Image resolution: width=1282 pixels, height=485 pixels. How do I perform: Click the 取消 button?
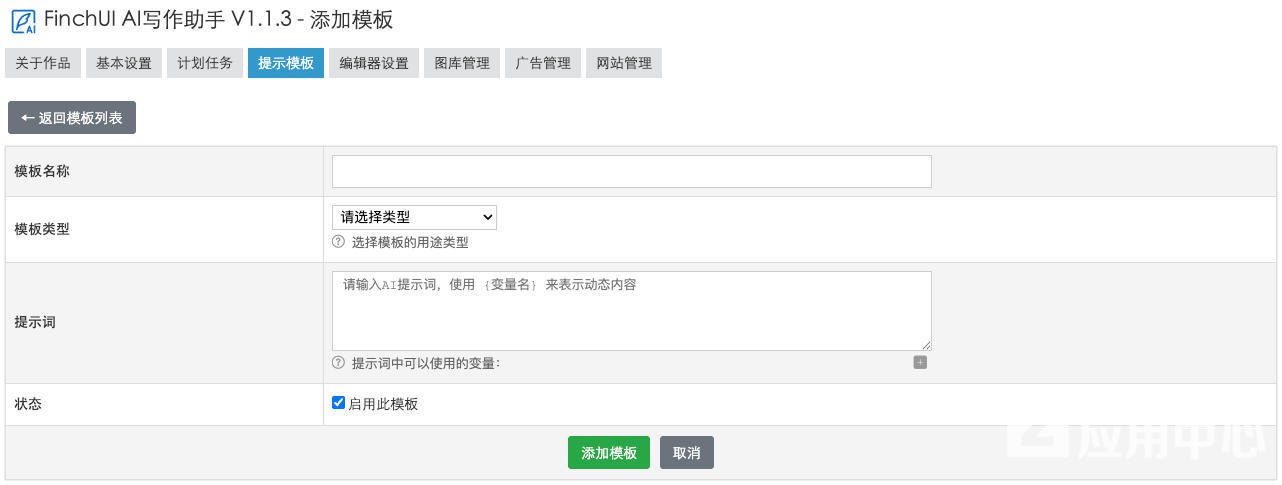pyautogui.click(x=687, y=453)
